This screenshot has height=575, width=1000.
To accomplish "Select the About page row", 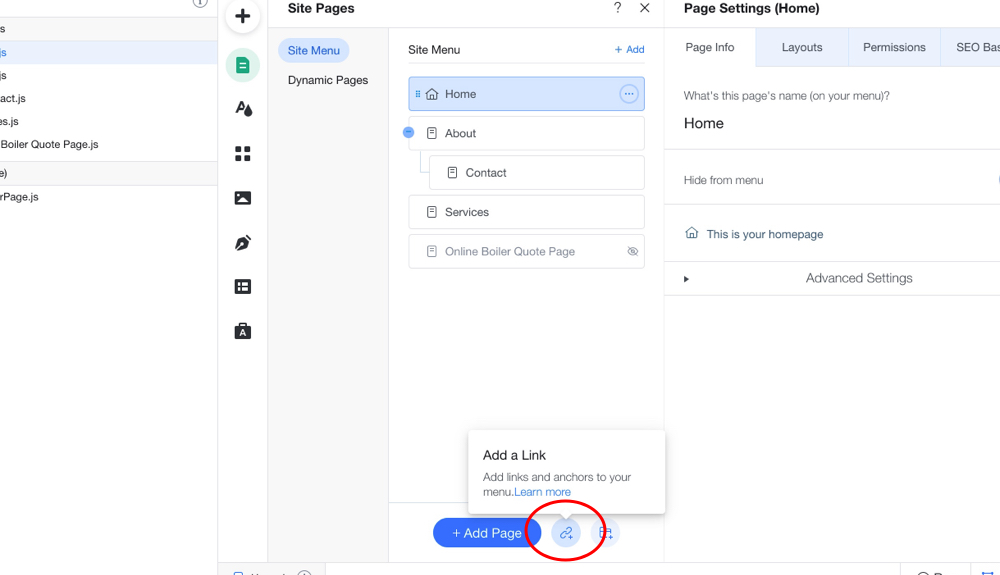I will point(526,133).
